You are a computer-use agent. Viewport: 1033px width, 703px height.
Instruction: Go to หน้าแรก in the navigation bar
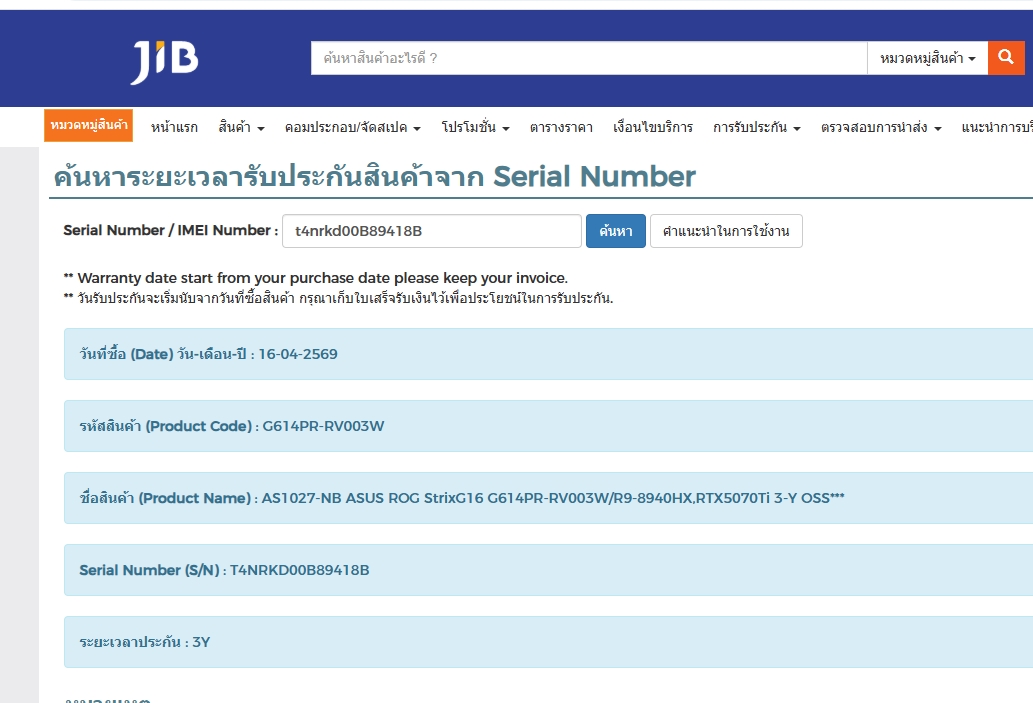(174, 127)
